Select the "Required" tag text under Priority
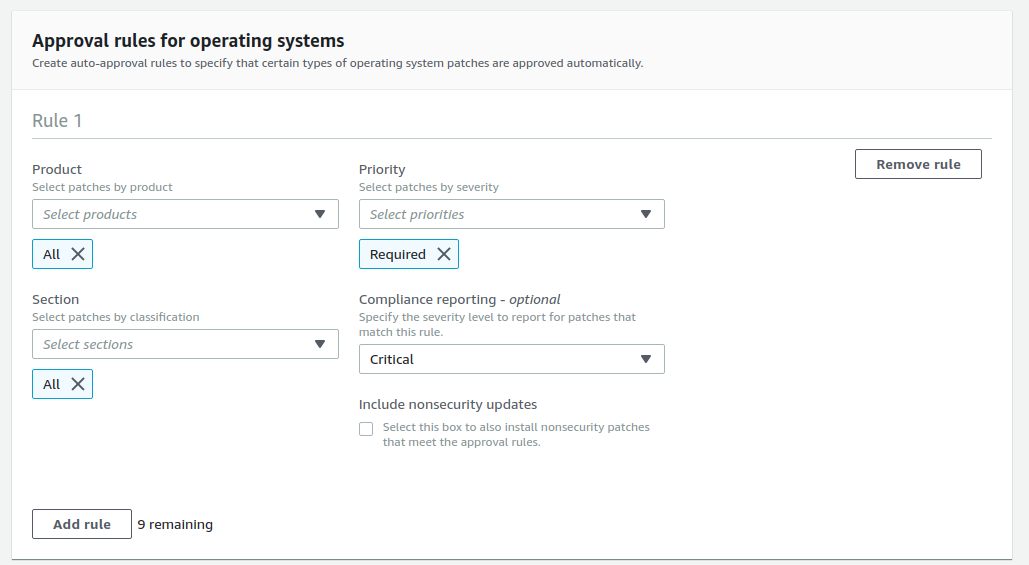 (x=398, y=254)
